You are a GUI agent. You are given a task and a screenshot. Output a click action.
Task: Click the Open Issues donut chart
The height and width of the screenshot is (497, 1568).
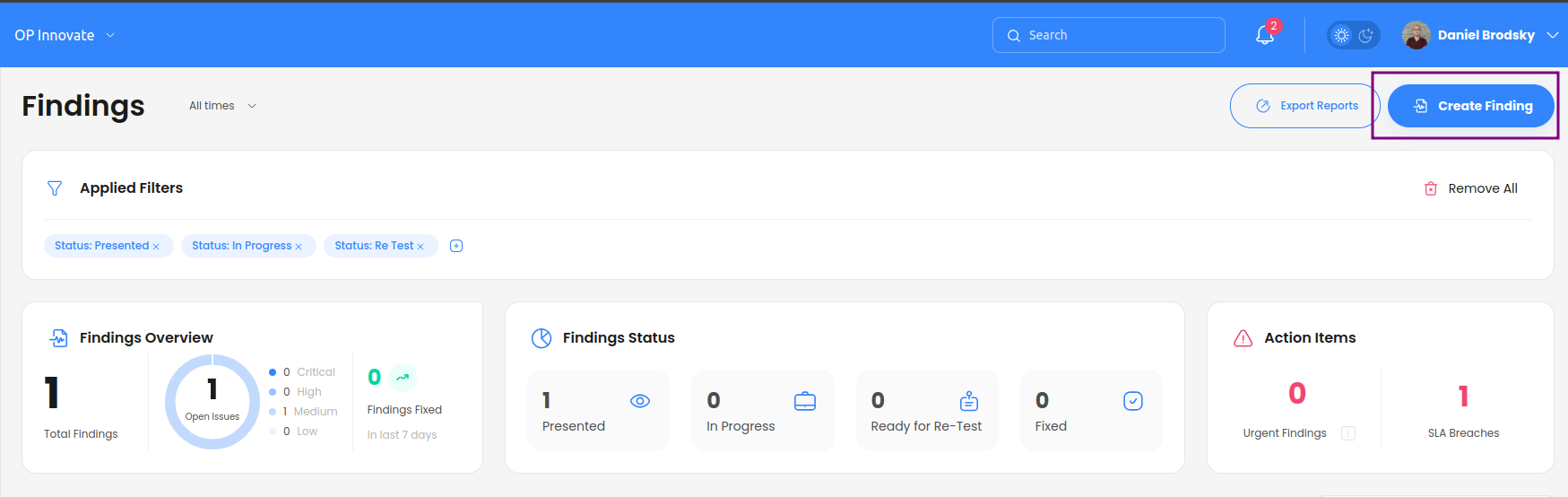click(x=212, y=402)
